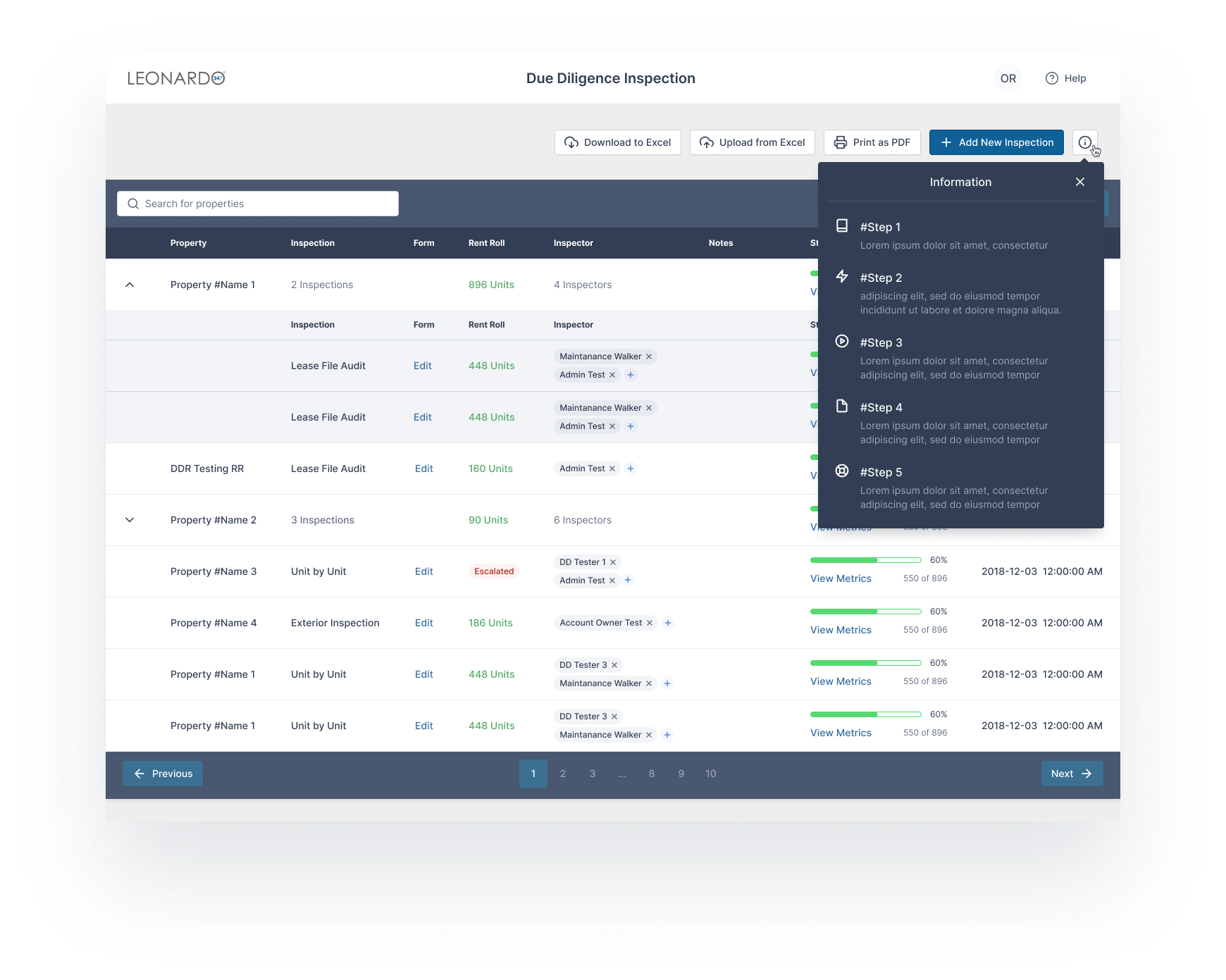Add inspector to DDR Testing RR row
The width and height of the screenshot is (1226, 980).
click(631, 469)
